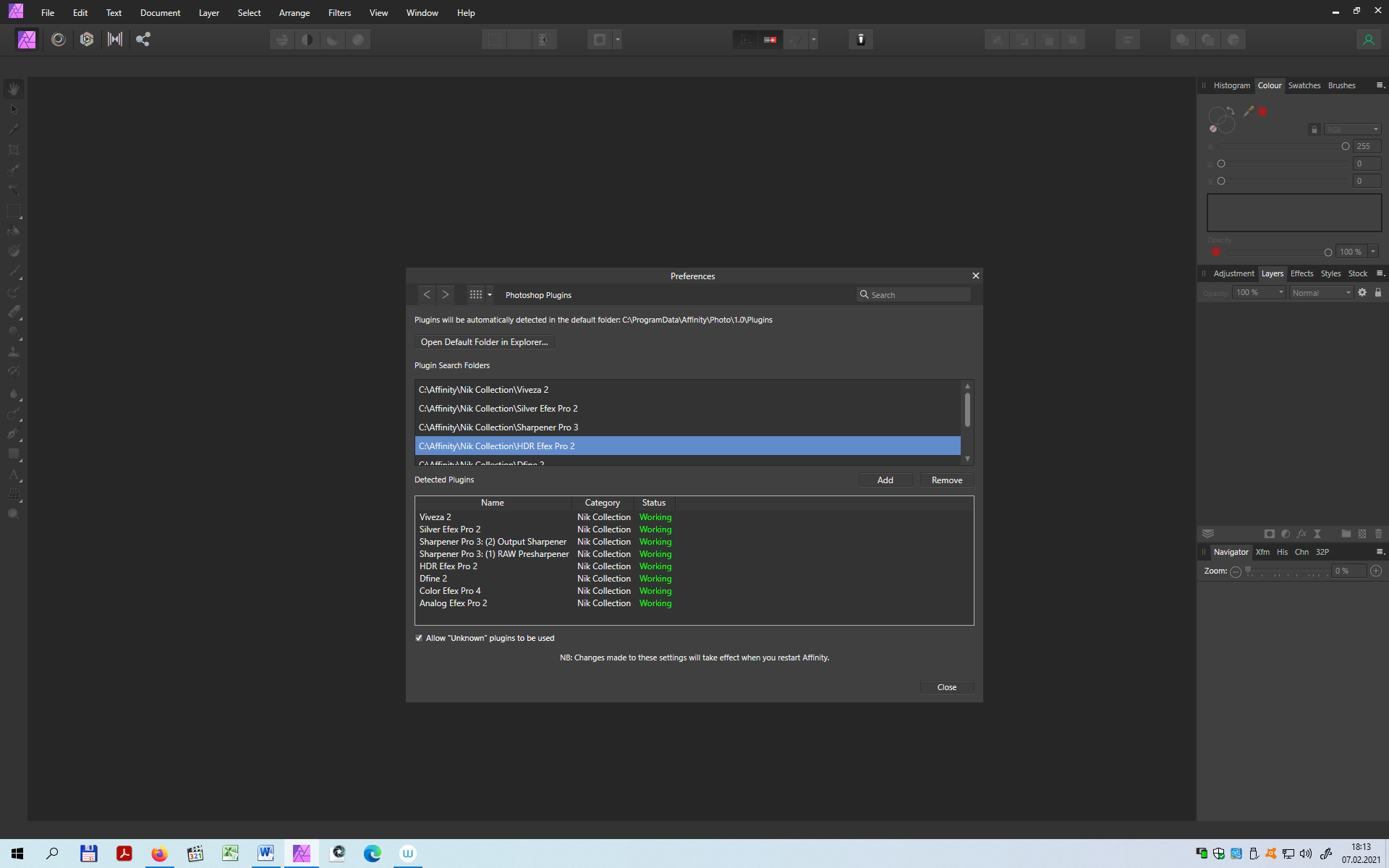Open Tone Mapping Persona icon

pos(115,40)
